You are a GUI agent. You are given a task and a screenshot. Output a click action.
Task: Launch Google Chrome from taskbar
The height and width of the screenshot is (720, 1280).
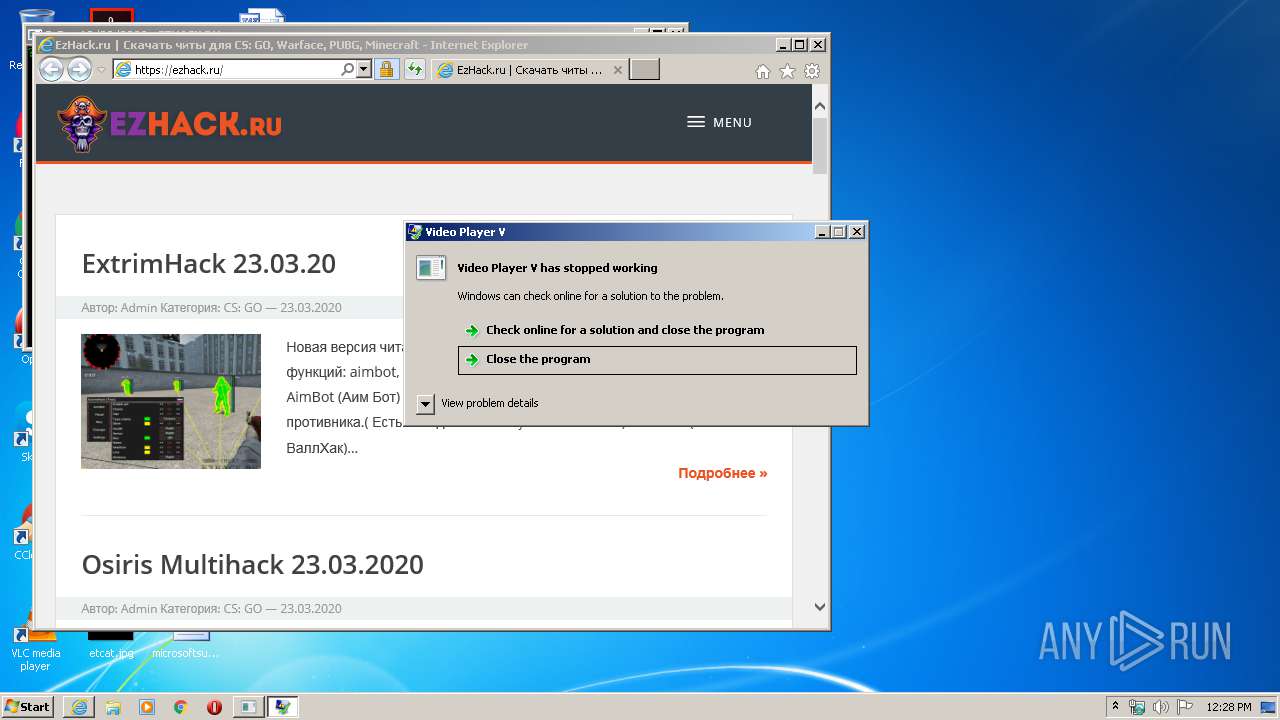[x=181, y=707]
